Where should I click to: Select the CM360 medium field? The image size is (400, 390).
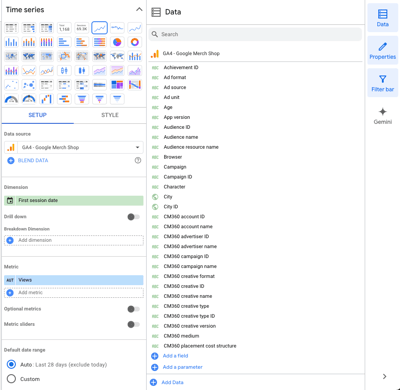point(181,336)
